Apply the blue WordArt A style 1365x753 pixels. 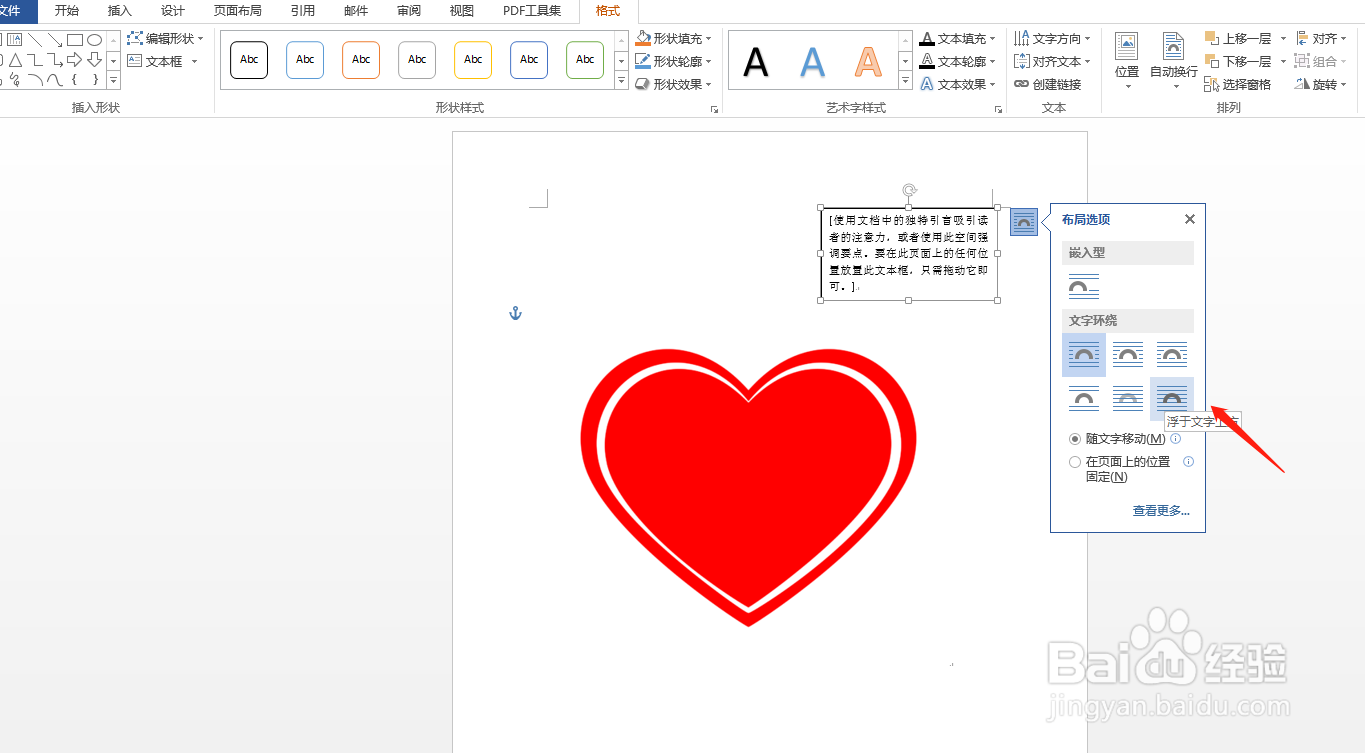(x=813, y=61)
